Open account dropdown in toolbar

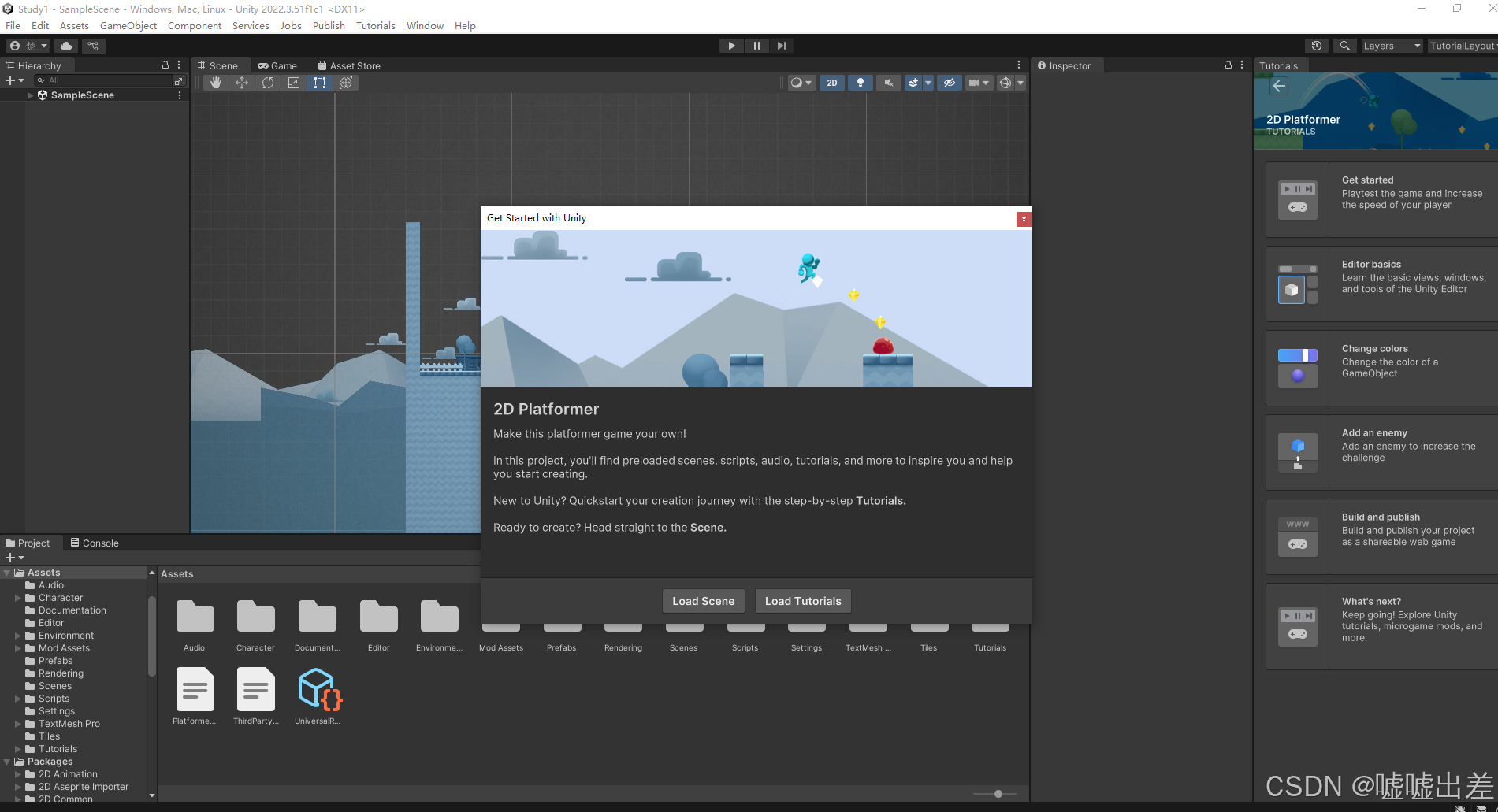pos(28,46)
